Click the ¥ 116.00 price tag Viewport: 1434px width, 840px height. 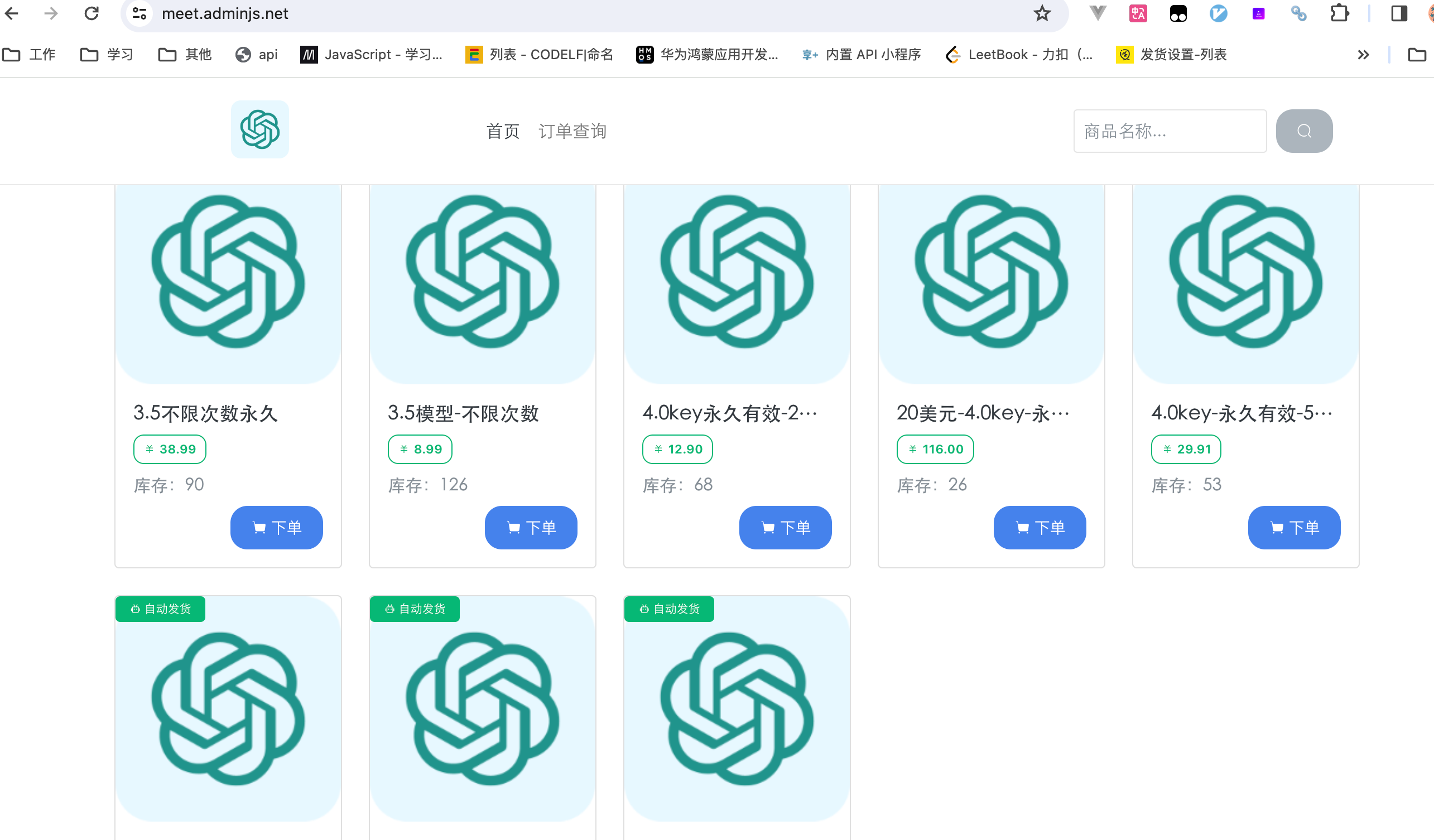click(x=935, y=450)
